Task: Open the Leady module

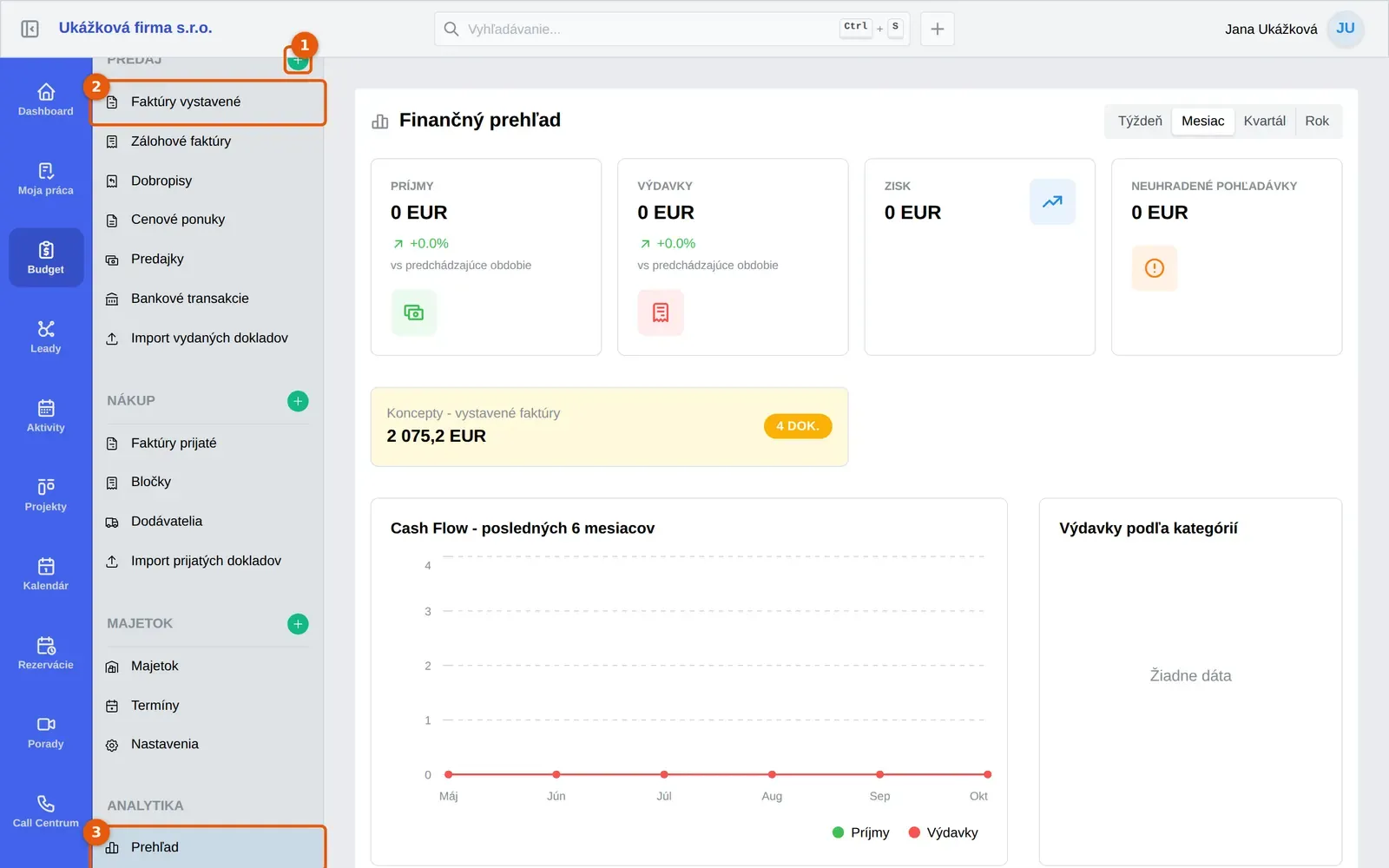Action: pos(46,336)
